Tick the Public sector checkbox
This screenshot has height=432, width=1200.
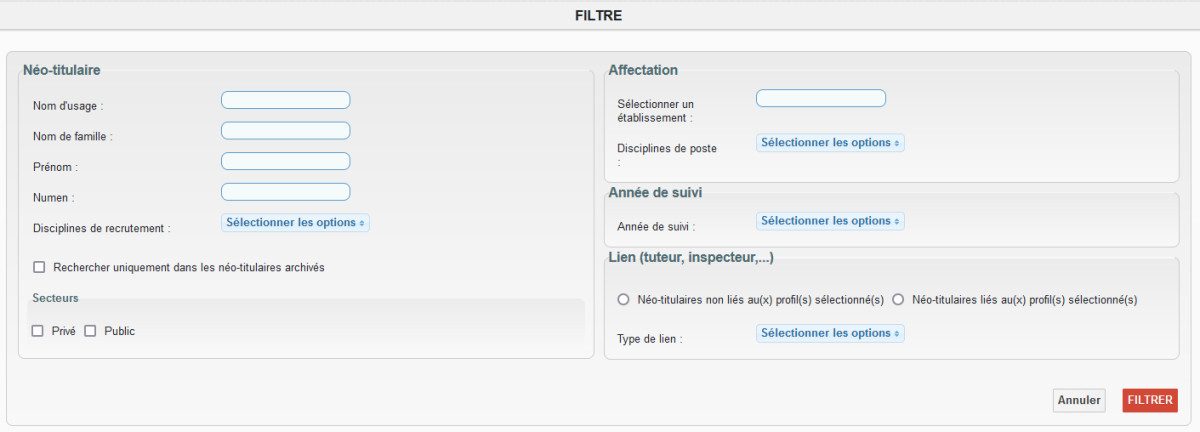click(x=90, y=331)
